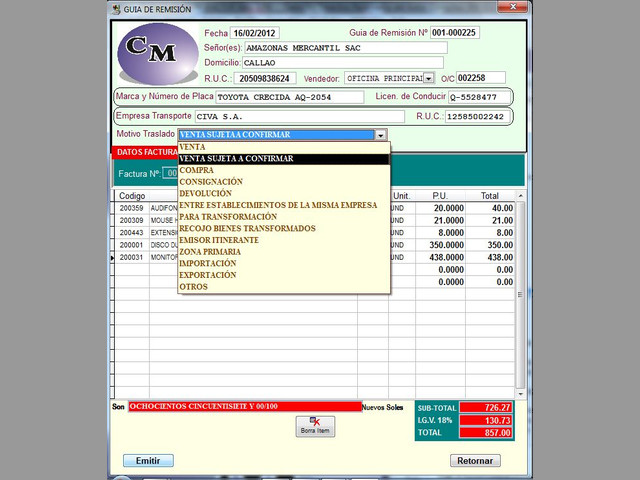Click the Unit. column header
The image size is (640, 480).
402,196
